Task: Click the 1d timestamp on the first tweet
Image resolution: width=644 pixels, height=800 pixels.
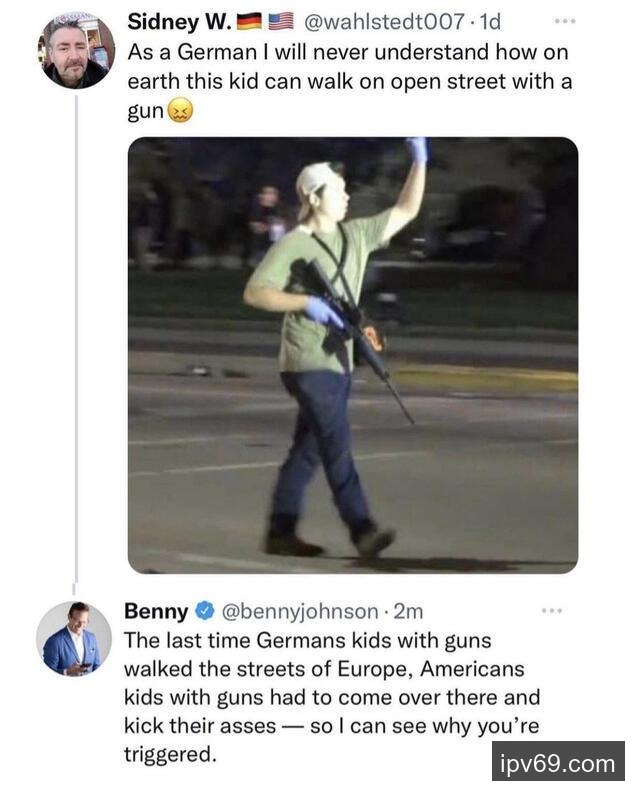Action: point(487,21)
